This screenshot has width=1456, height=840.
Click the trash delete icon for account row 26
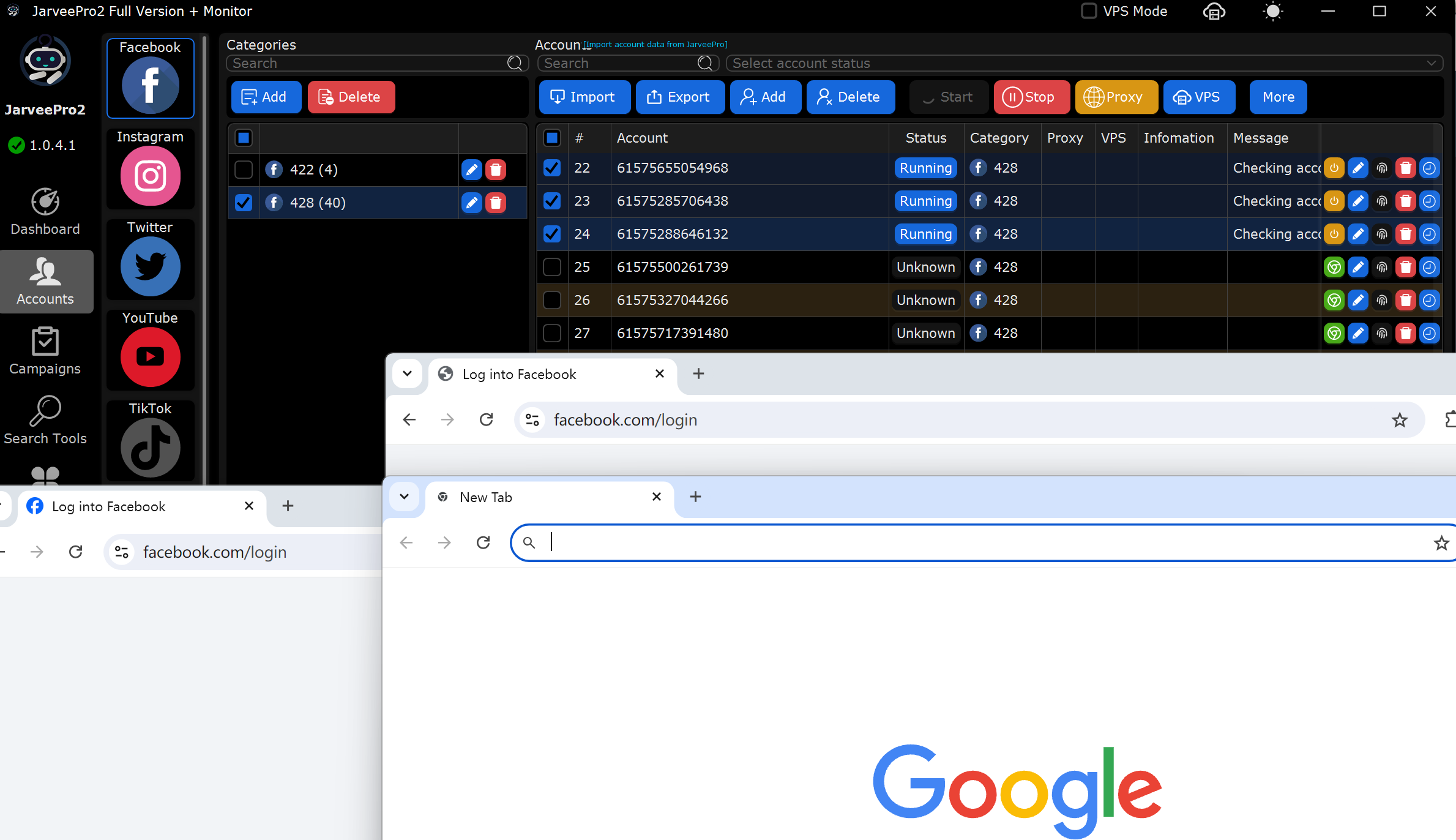[1406, 300]
